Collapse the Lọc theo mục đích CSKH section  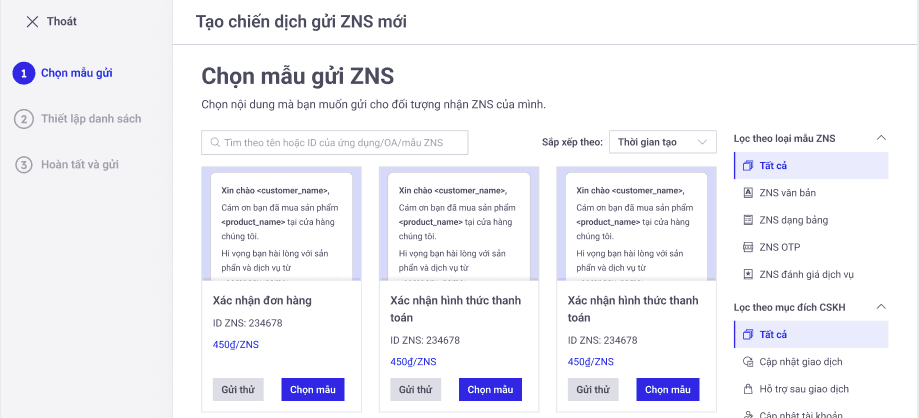point(881,307)
